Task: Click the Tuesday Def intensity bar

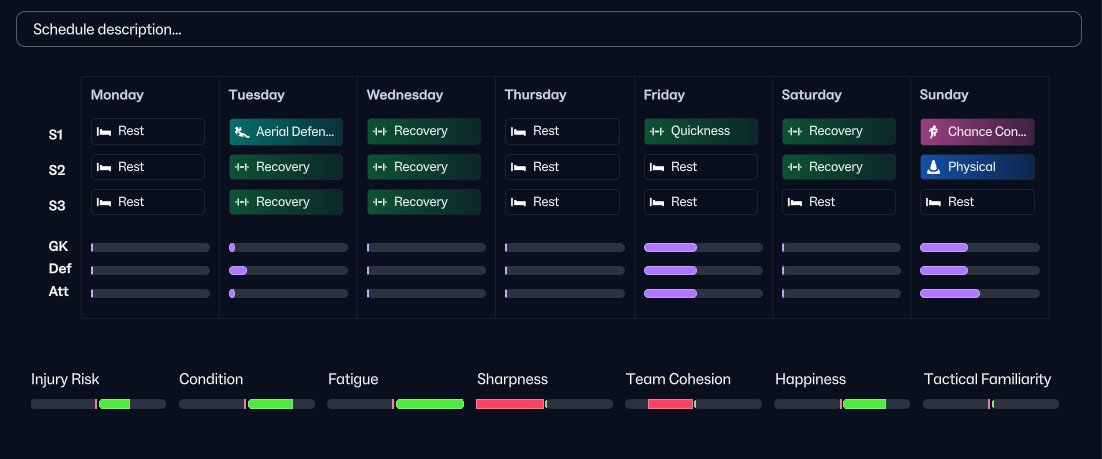Action: click(288, 271)
